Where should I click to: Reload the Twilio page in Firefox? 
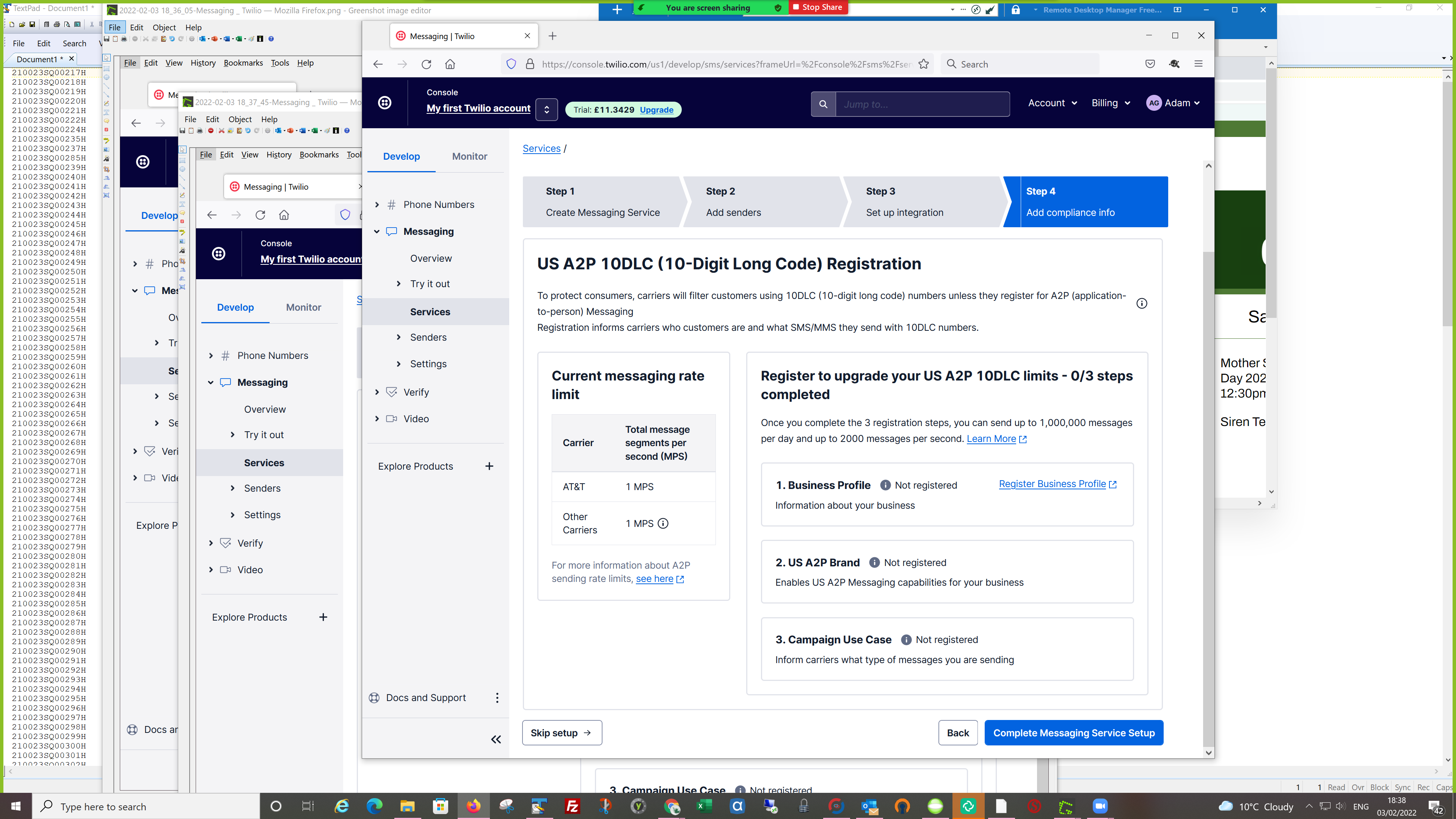coord(426,64)
